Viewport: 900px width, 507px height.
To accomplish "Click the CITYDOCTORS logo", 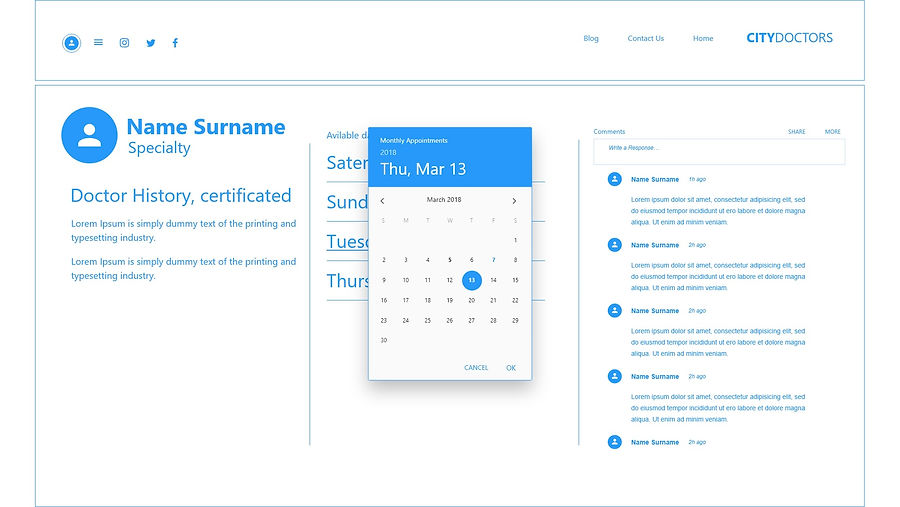I will (x=789, y=38).
